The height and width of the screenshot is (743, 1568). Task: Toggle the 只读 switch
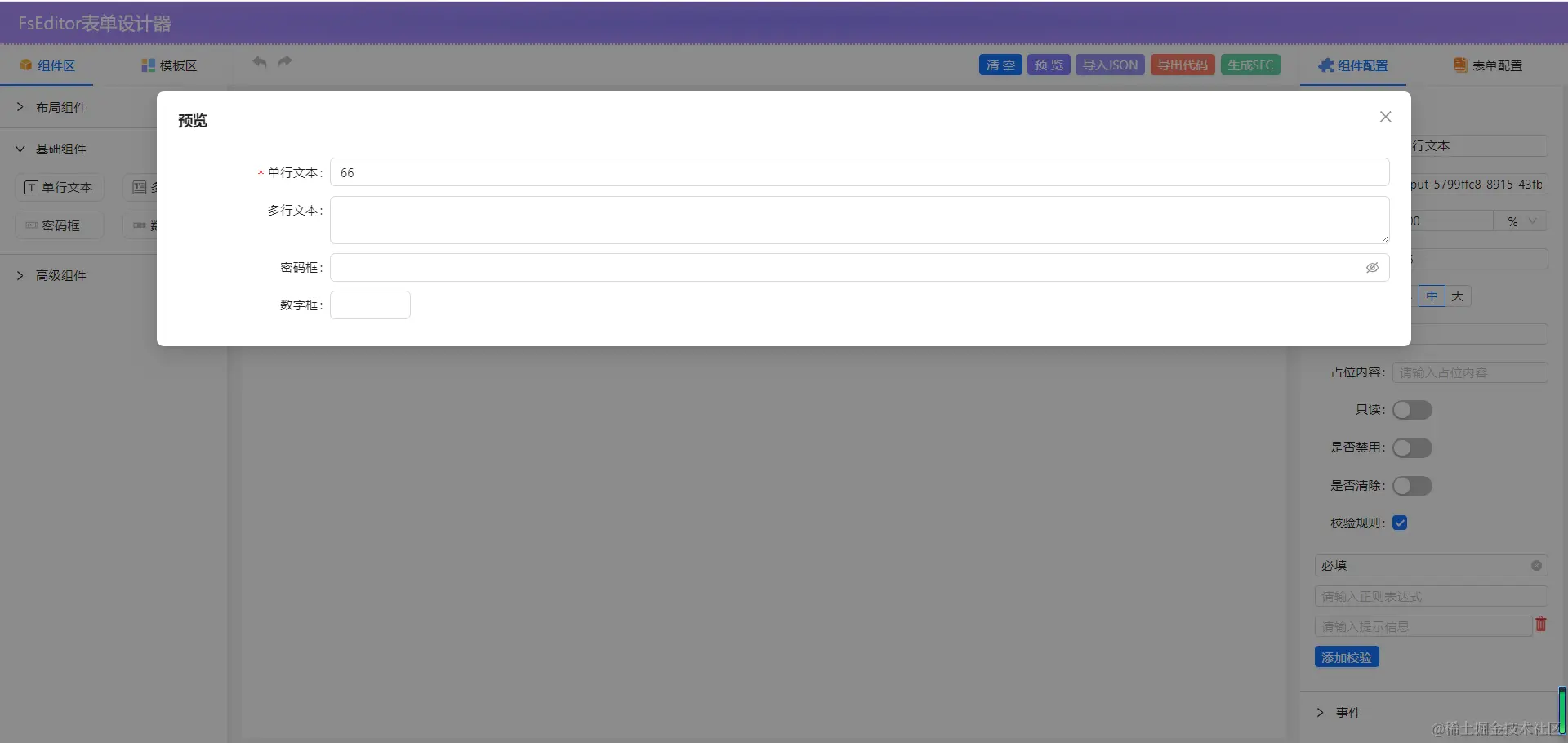(1412, 410)
